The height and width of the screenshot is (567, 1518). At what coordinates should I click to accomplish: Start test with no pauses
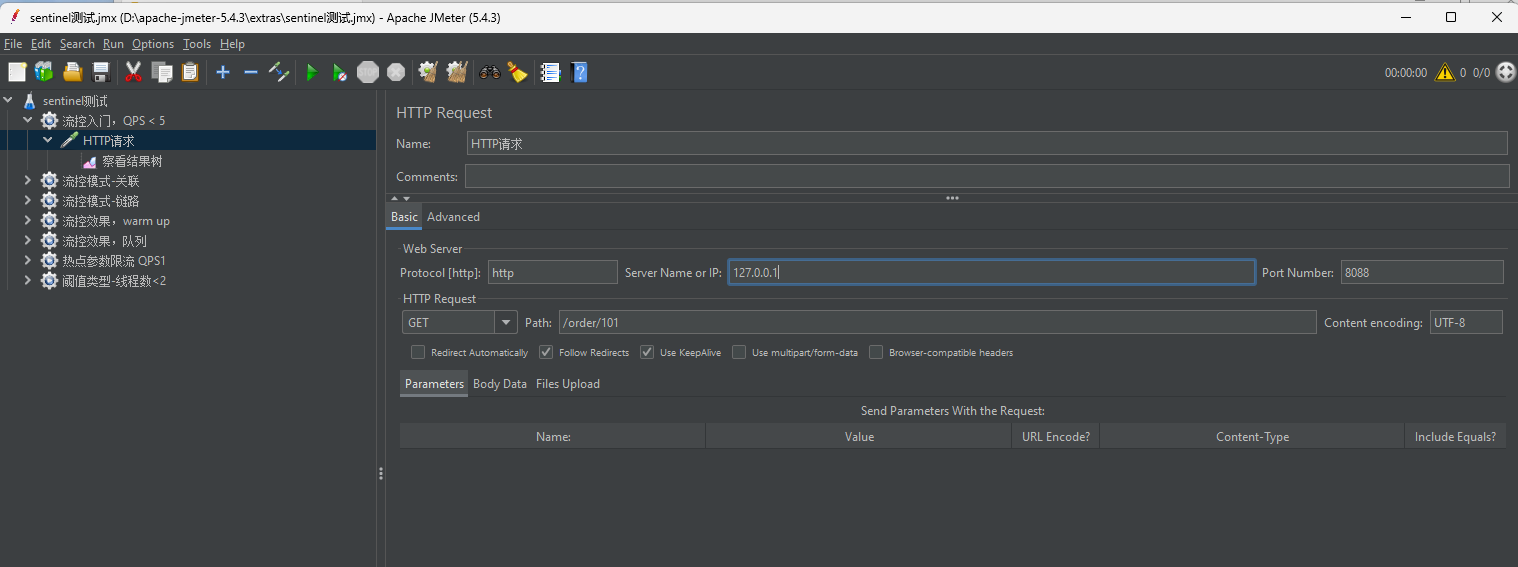click(340, 72)
